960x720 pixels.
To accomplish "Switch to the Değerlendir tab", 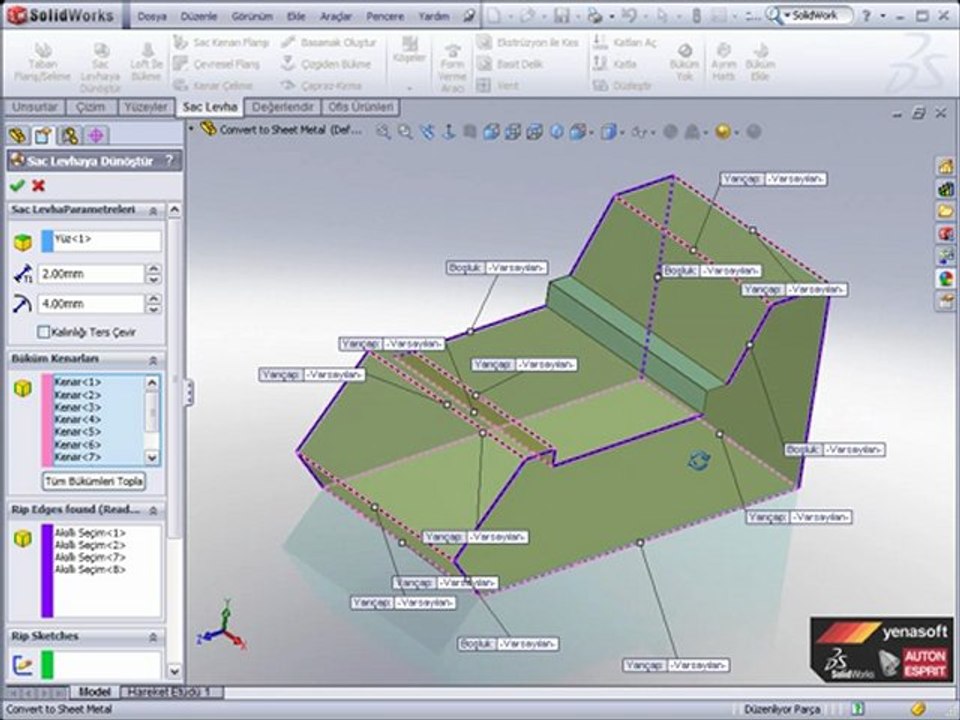I will pos(282,107).
